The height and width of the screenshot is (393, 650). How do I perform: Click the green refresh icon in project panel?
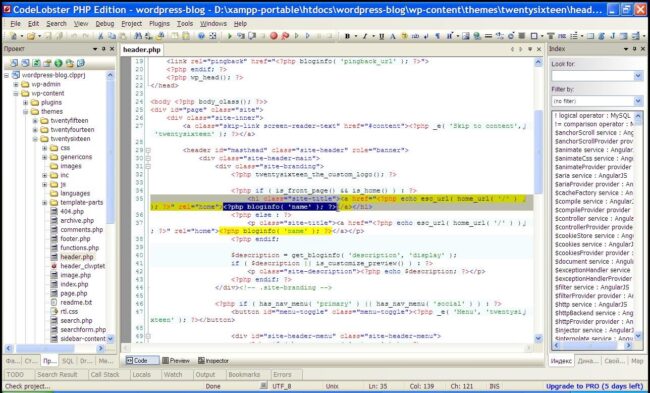(x=36, y=63)
